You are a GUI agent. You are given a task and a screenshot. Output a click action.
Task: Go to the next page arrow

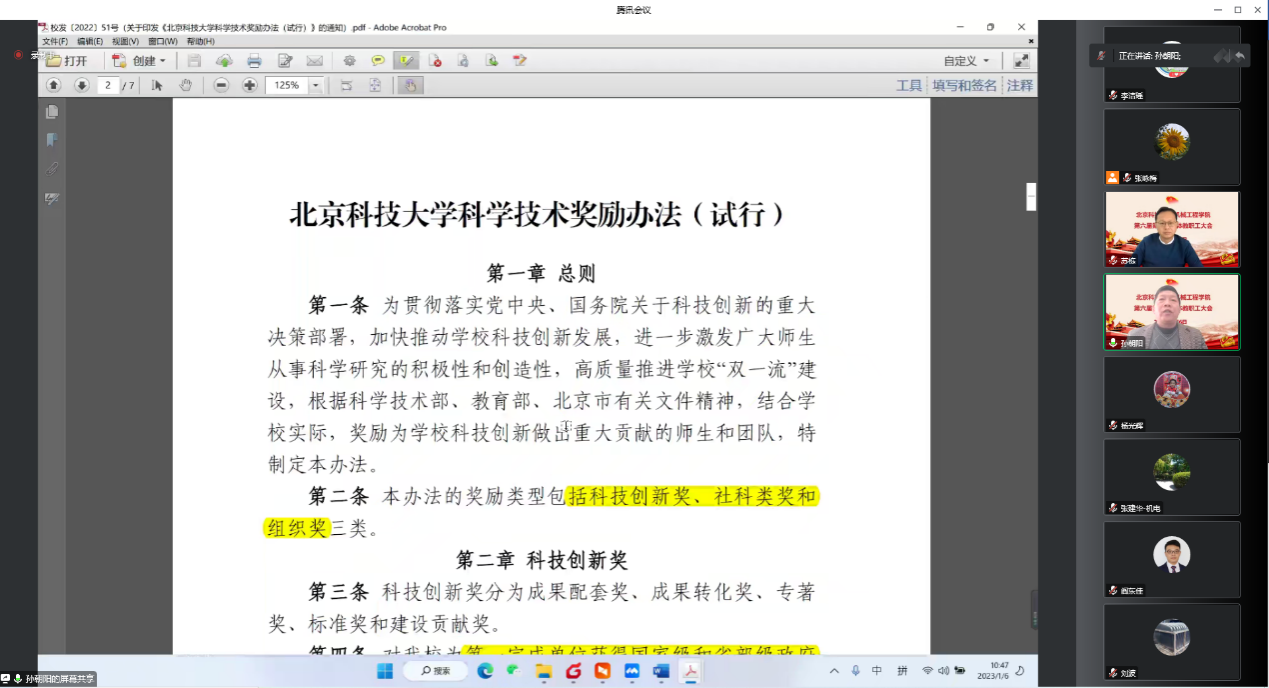click(x=82, y=86)
